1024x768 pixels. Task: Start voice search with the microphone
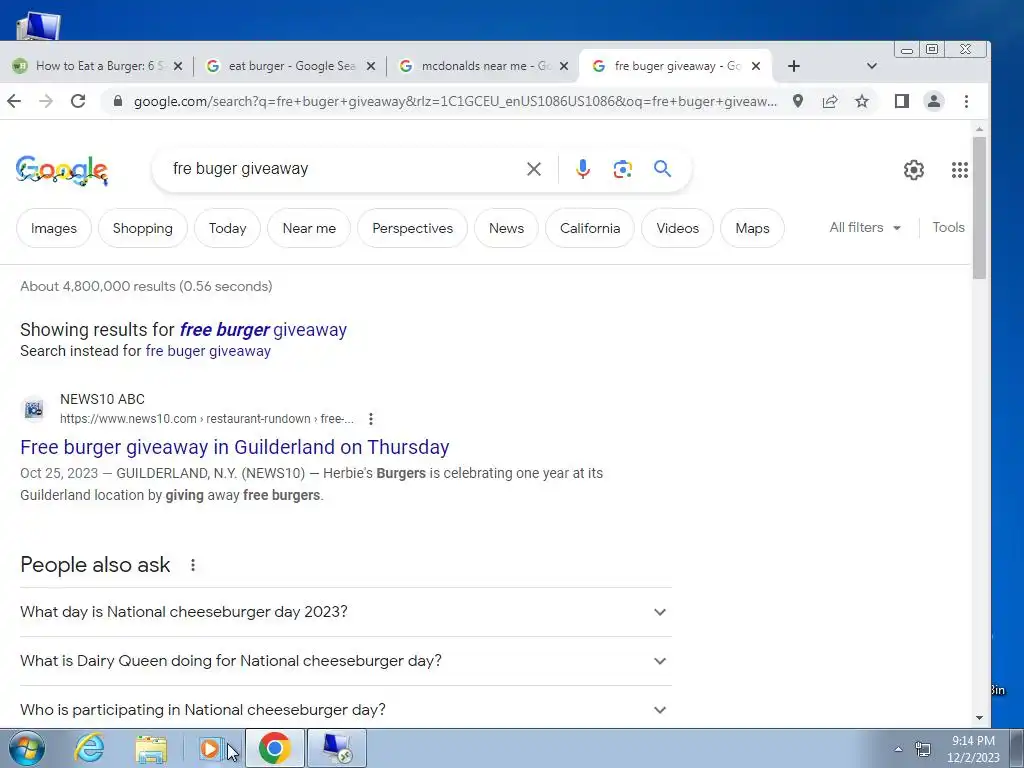583,169
